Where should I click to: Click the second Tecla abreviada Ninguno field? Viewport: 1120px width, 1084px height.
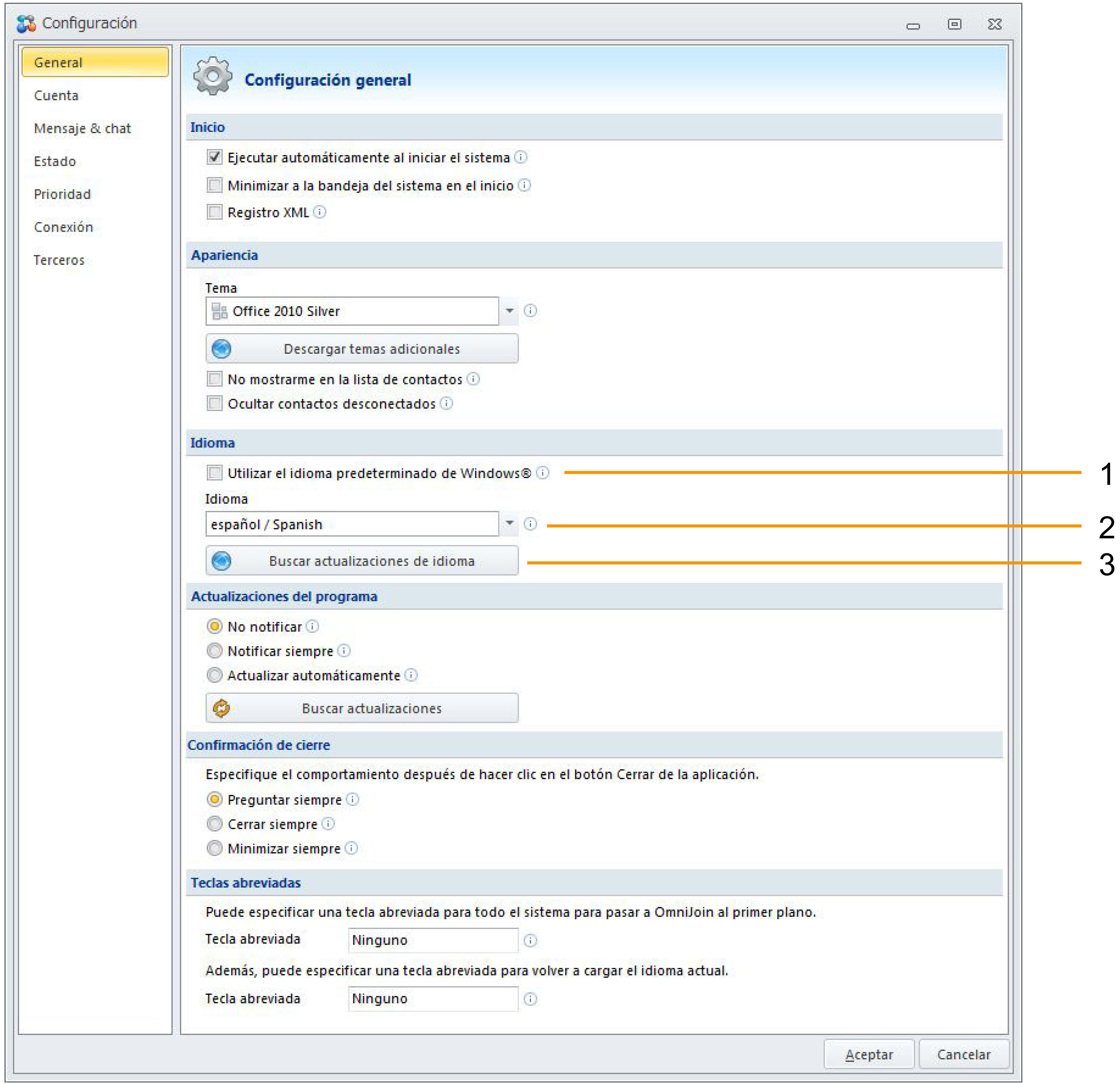tap(433, 999)
